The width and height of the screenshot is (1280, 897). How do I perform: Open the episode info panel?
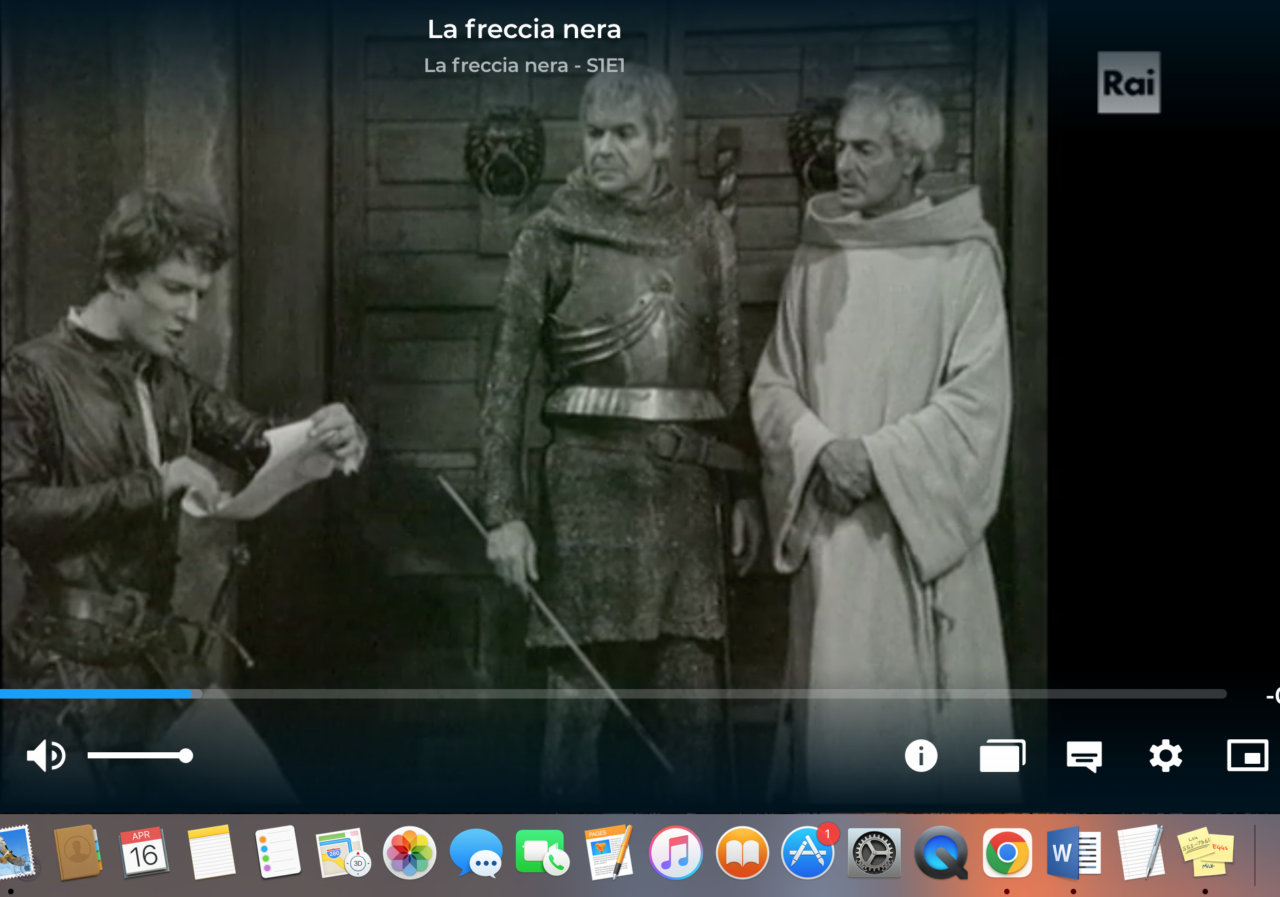[921, 756]
